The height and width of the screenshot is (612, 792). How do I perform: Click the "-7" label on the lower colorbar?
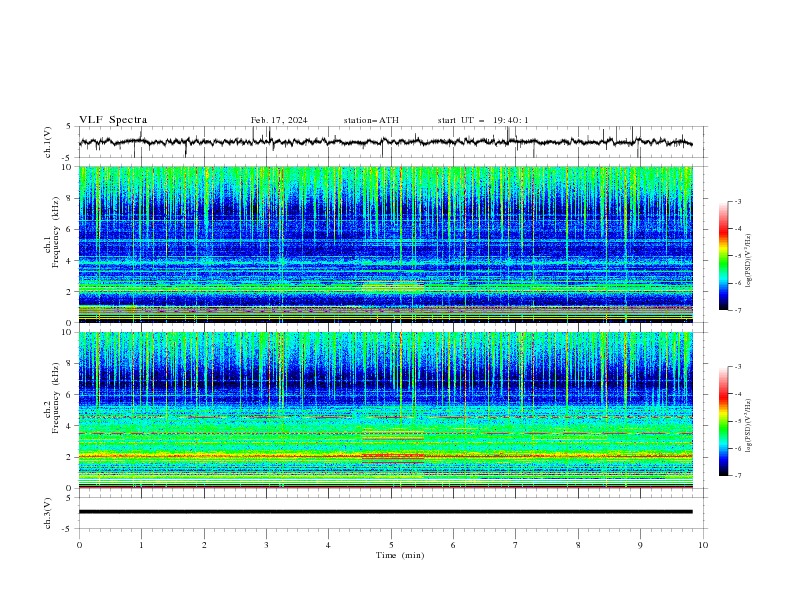(x=738, y=476)
